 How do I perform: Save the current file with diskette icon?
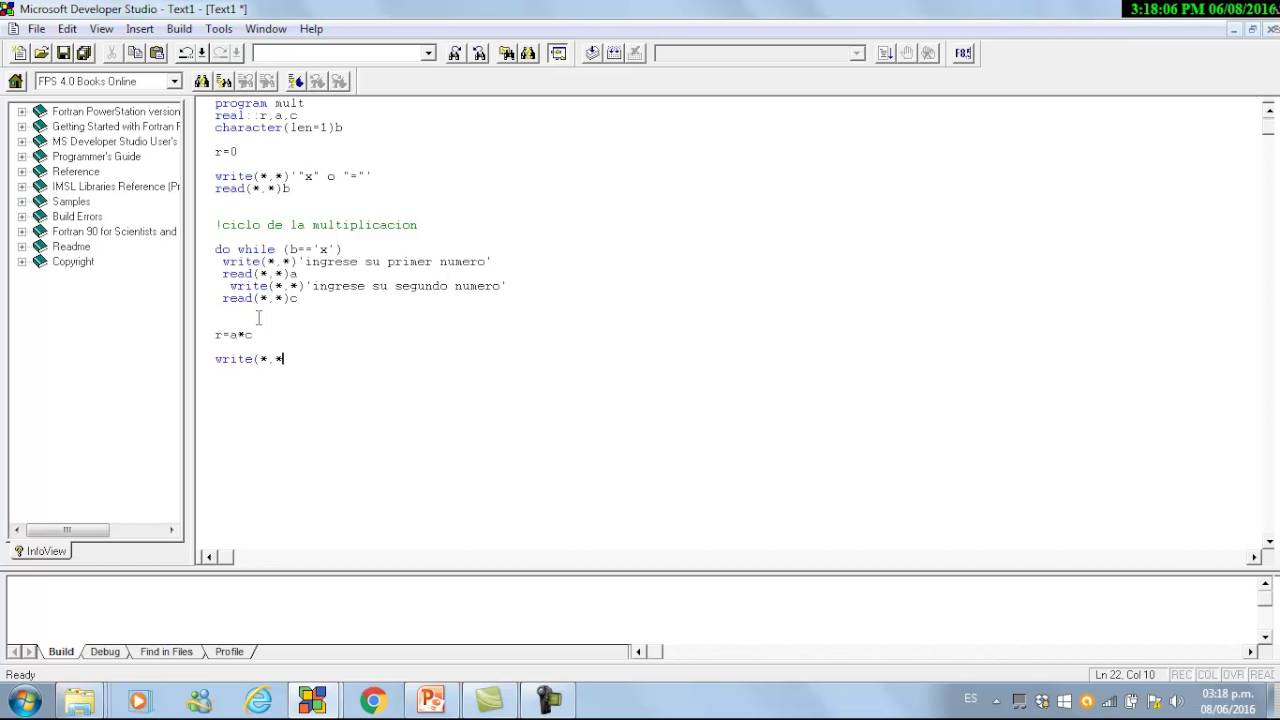pos(64,53)
